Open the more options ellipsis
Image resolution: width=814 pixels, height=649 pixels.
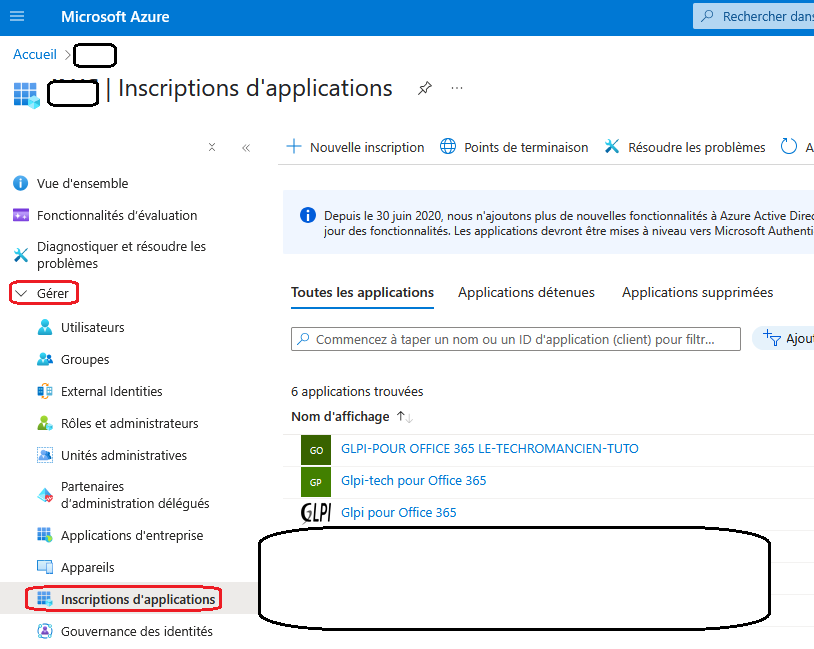[x=457, y=88]
